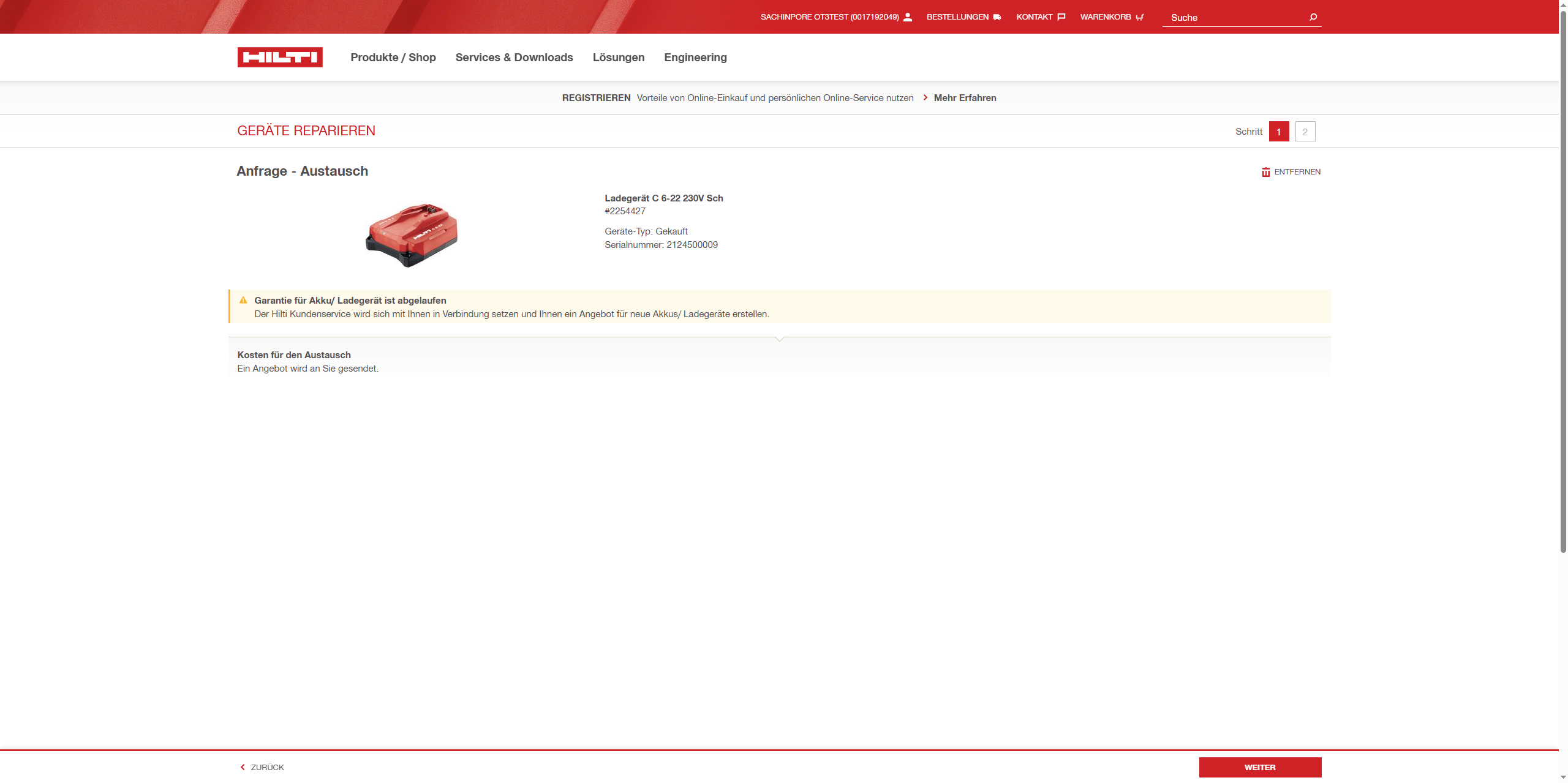Click item number #2254427
Image resolution: width=1568 pixels, height=783 pixels.
coord(625,211)
